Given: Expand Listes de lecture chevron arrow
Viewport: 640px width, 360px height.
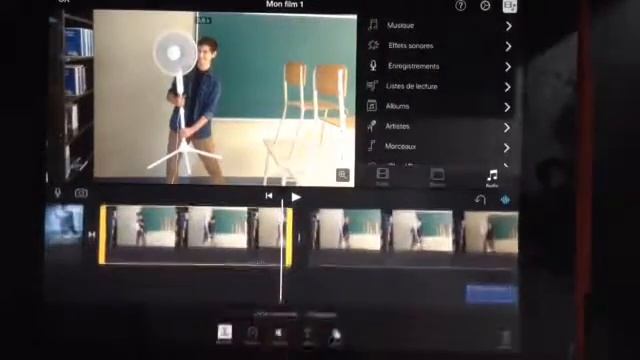Looking at the screenshot, I should [x=507, y=87].
